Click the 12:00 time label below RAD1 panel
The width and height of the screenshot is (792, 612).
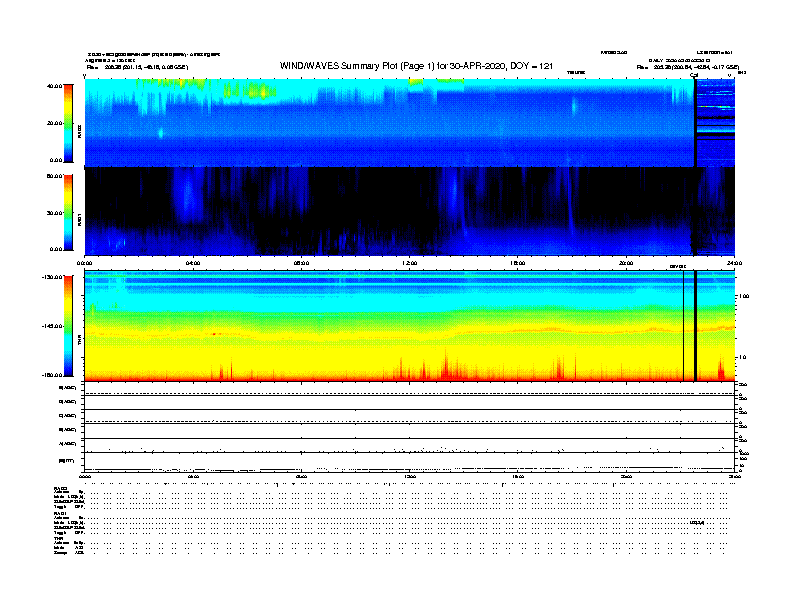(x=410, y=263)
